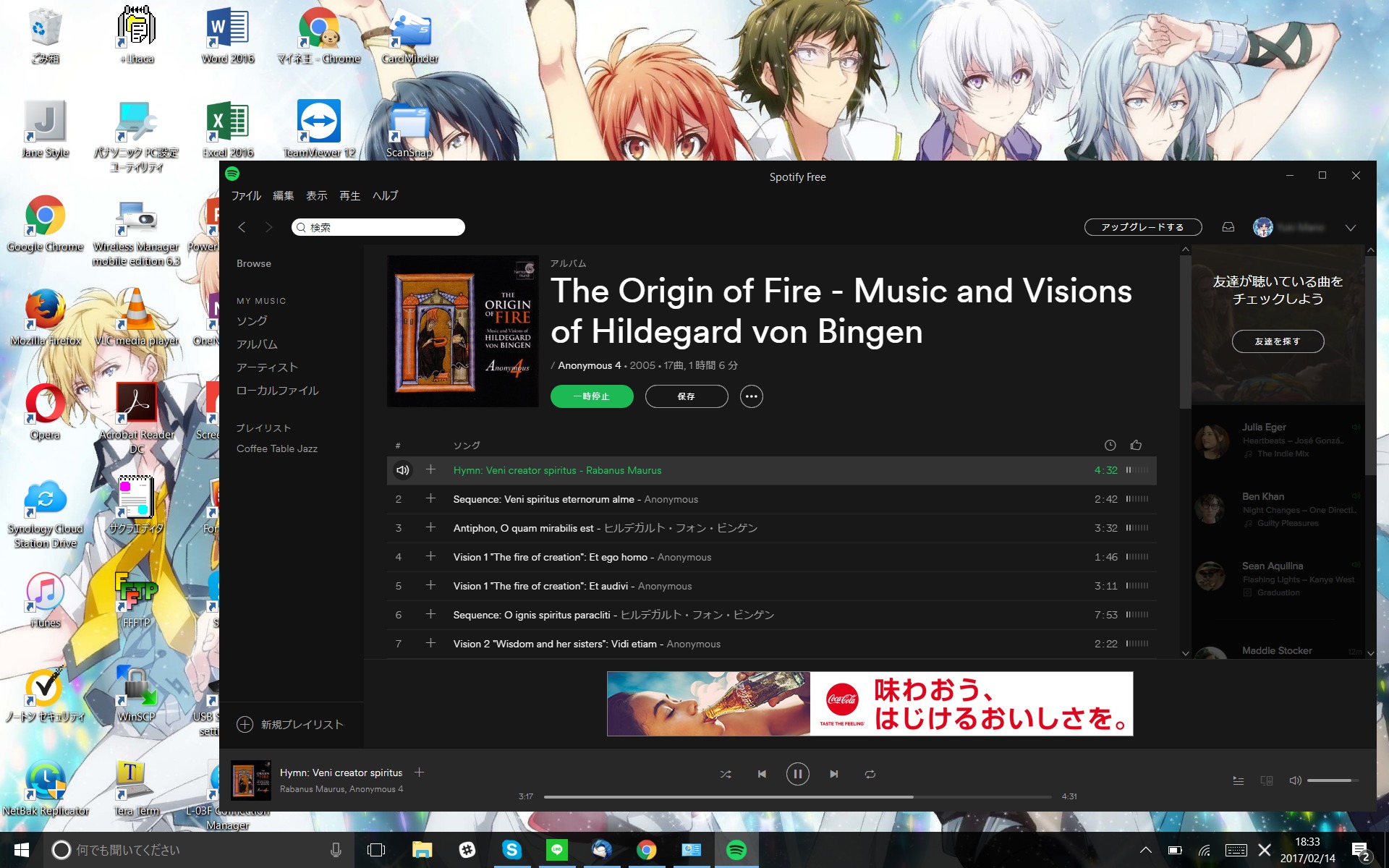Viewport: 1389px width, 868px height.
Task: Create 新規プレイリスト with plus icon
Action: pyautogui.click(x=245, y=724)
